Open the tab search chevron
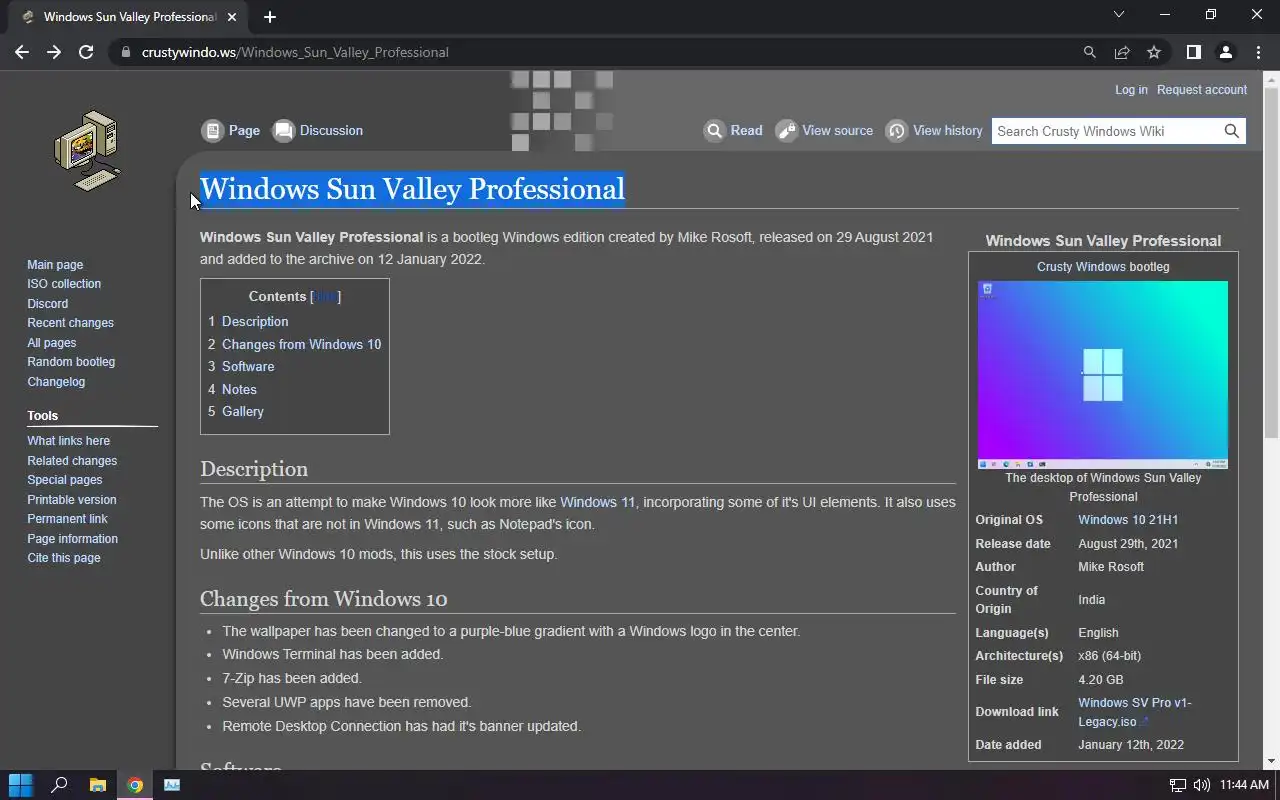 1119,14
